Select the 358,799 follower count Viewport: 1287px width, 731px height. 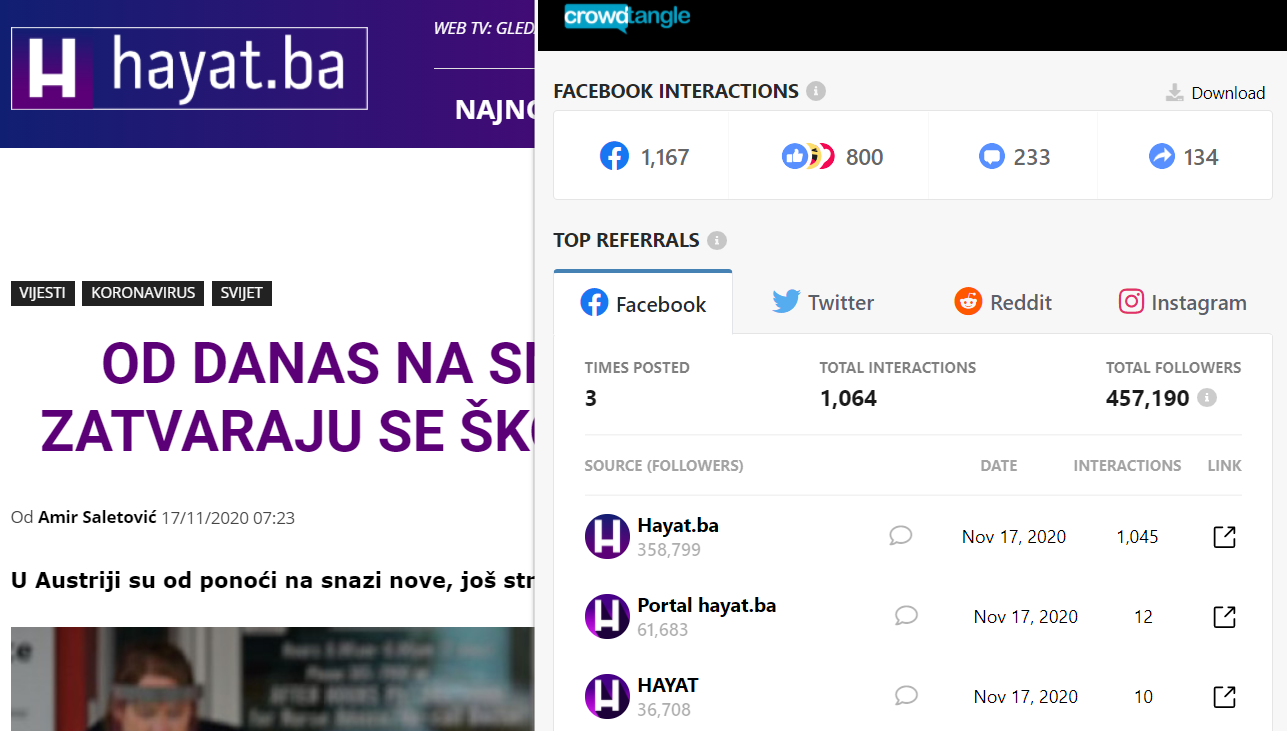pyautogui.click(x=669, y=550)
